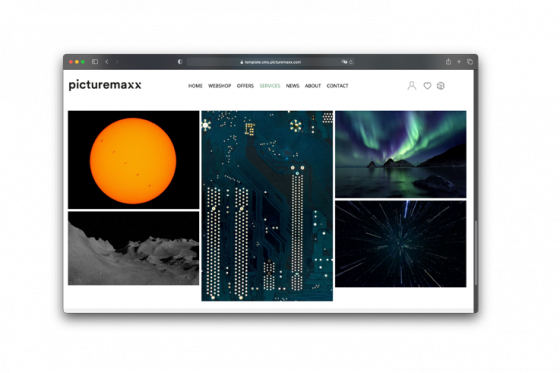The width and height of the screenshot is (560, 373).
Task: Click the Share icon in Safari toolbar
Action: pos(448,61)
